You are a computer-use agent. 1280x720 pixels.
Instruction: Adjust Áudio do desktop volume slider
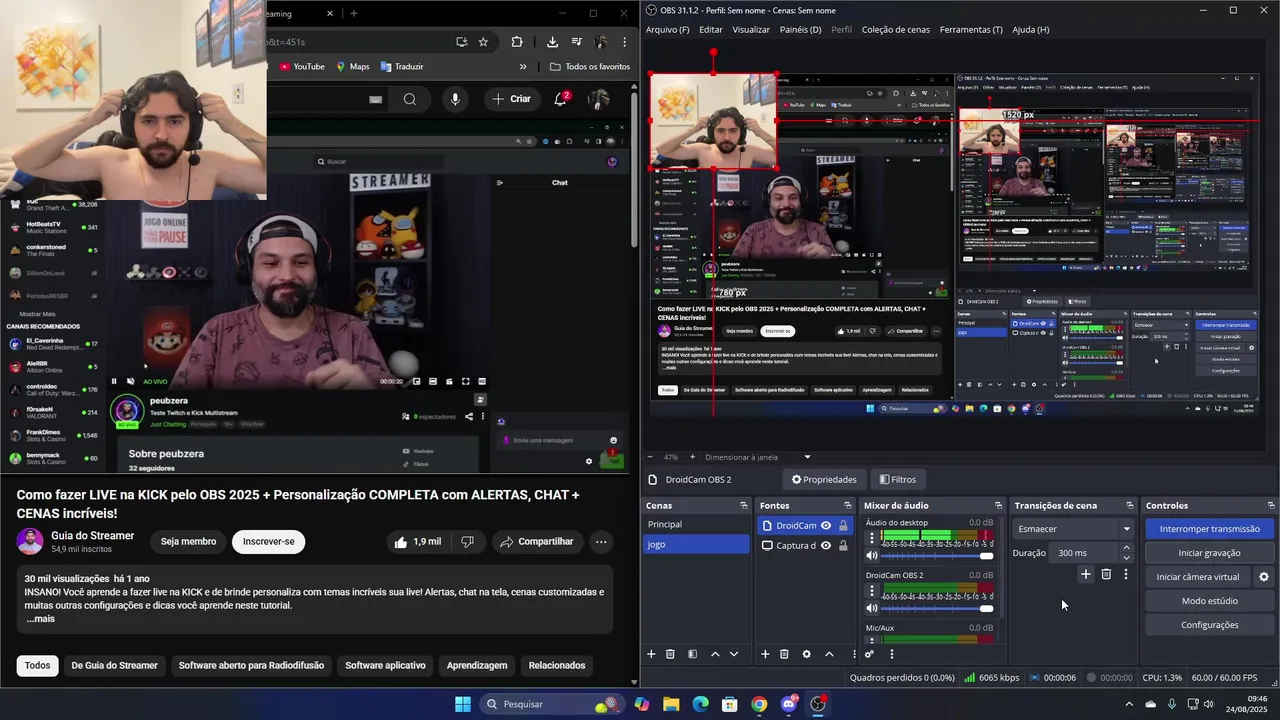coord(937,555)
